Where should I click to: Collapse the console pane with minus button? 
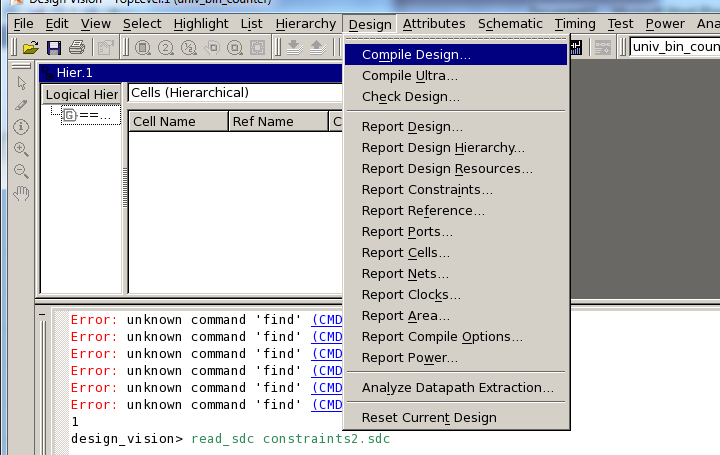pos(42,315)
